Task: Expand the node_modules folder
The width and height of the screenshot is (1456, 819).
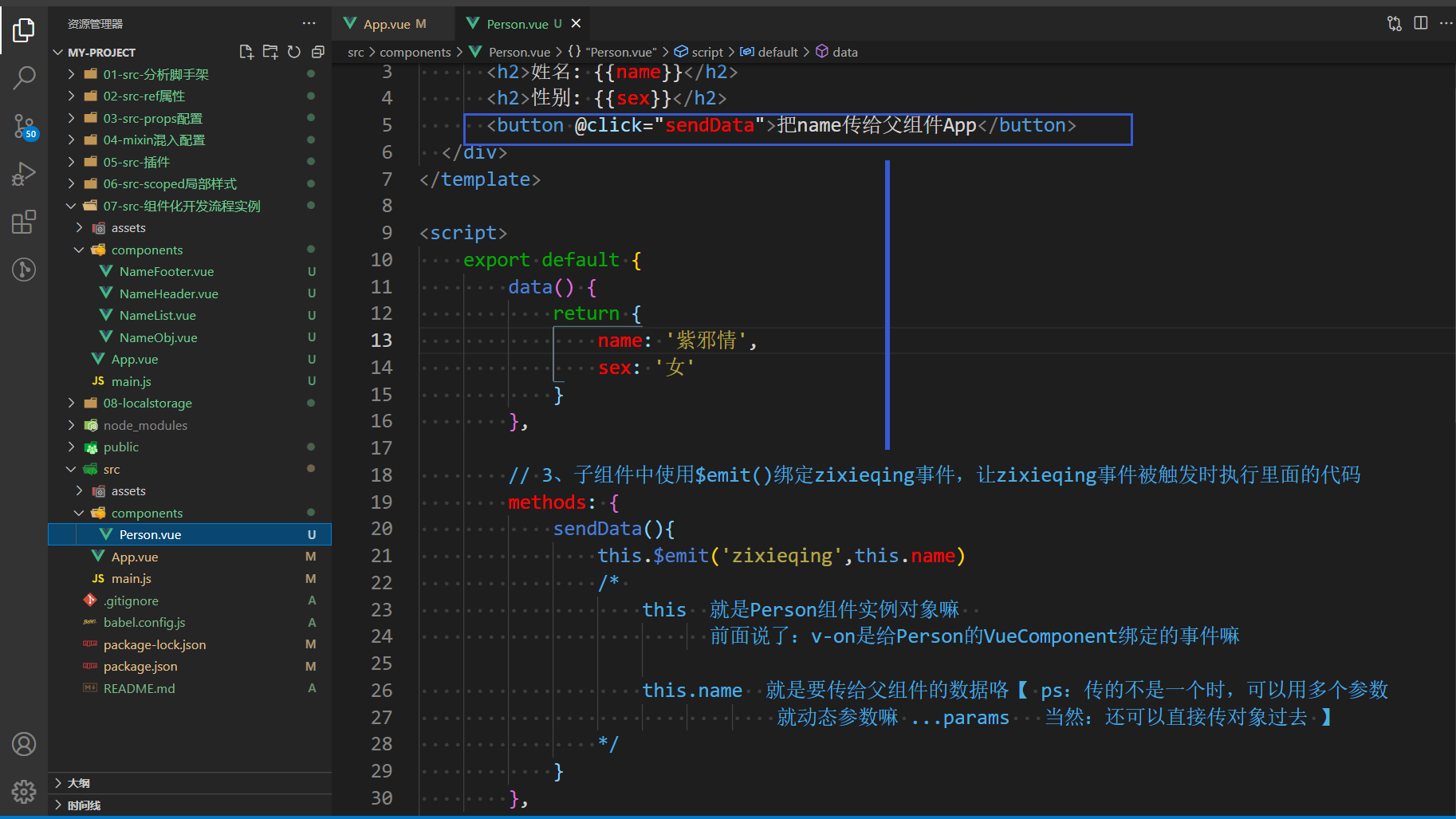Action: tap(190, 425)
